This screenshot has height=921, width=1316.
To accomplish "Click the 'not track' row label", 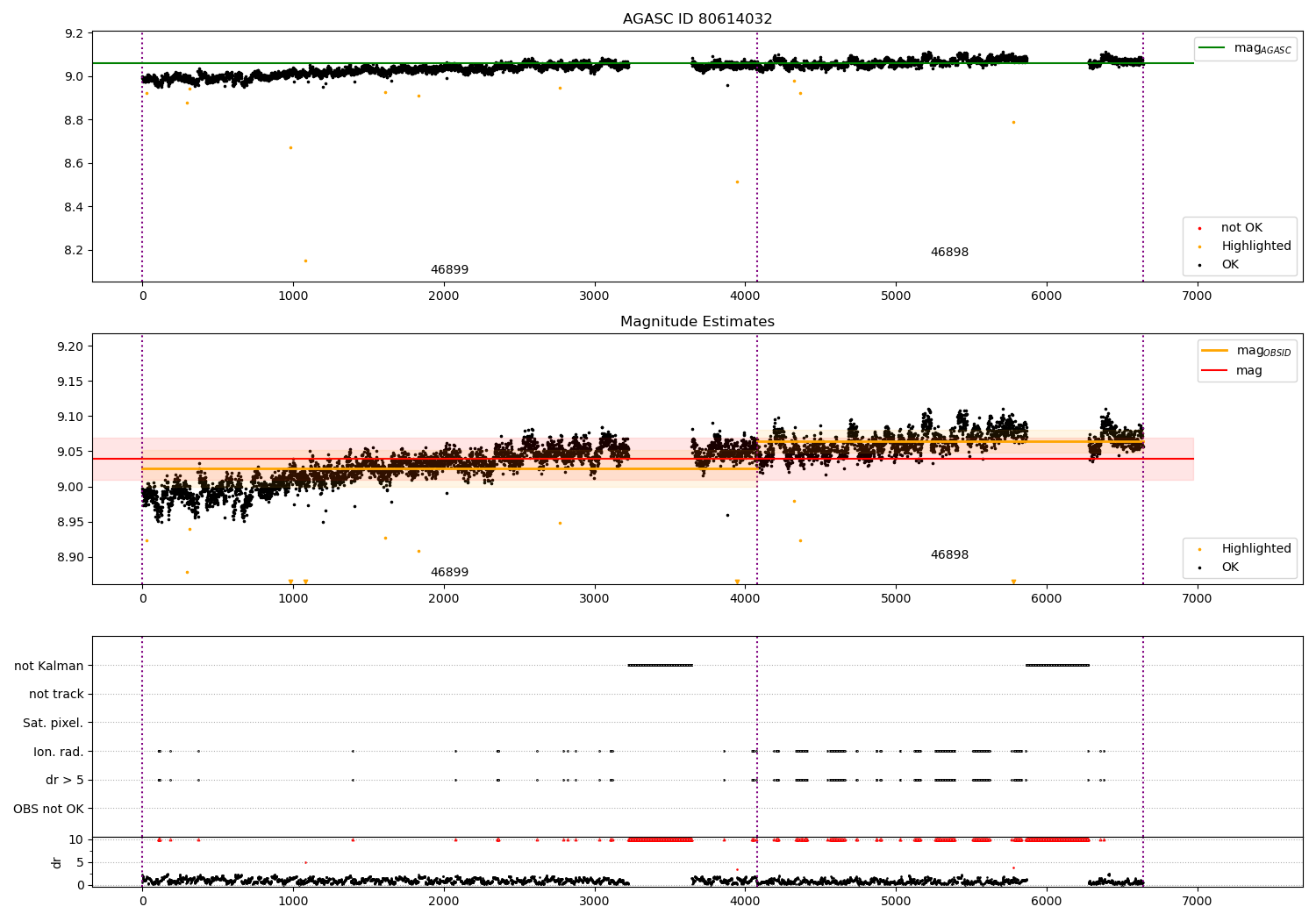I will pyautogui.click(x=56, y=694).
